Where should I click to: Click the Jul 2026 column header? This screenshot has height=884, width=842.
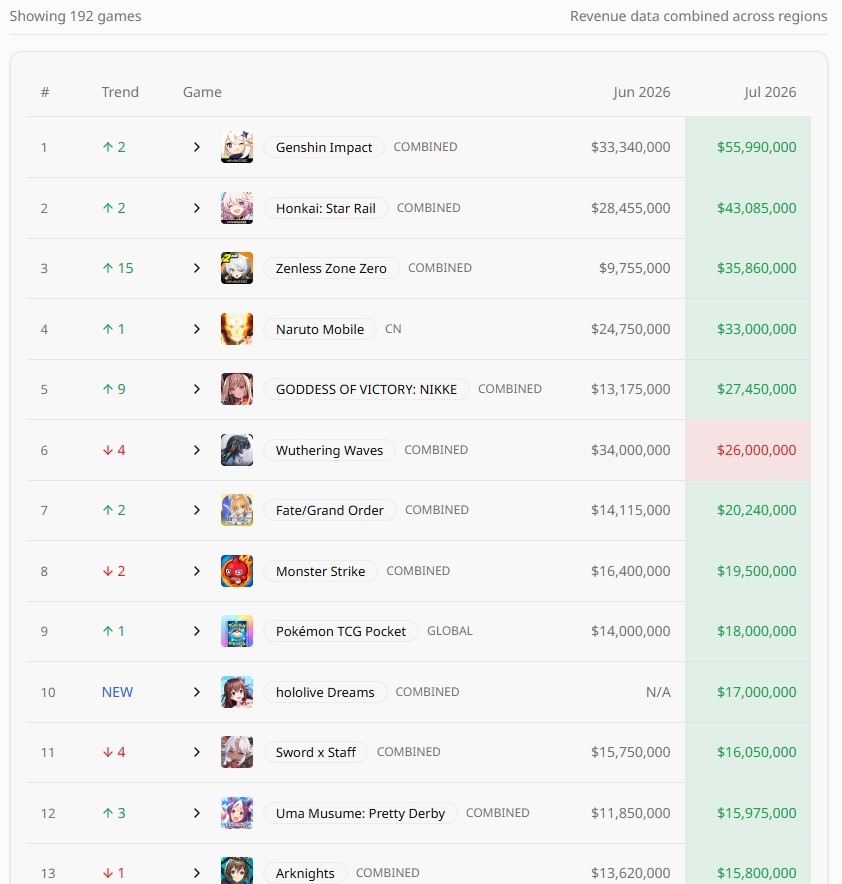[770, 92]
